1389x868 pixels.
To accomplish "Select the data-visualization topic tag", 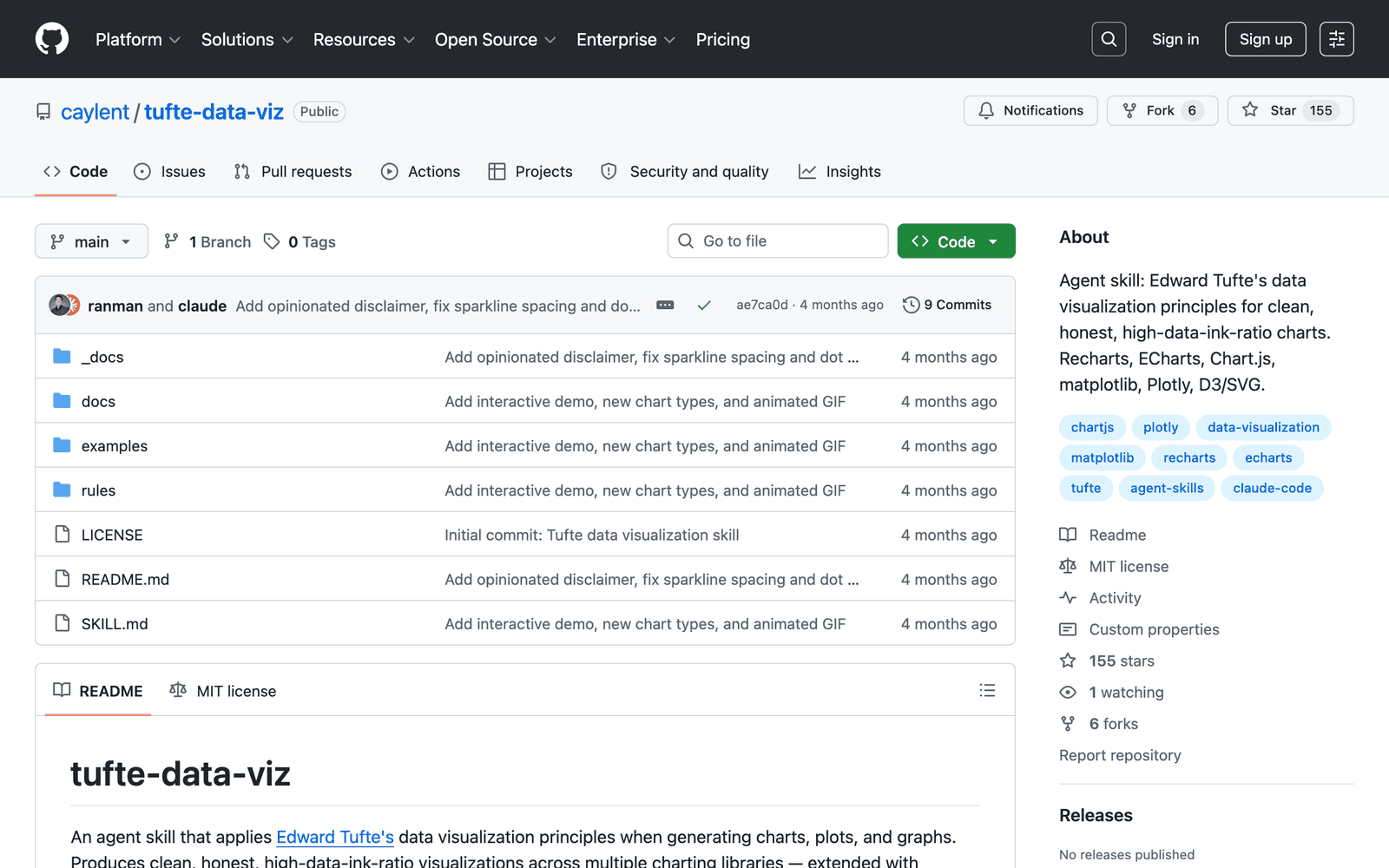I will tap(1263, 427).
